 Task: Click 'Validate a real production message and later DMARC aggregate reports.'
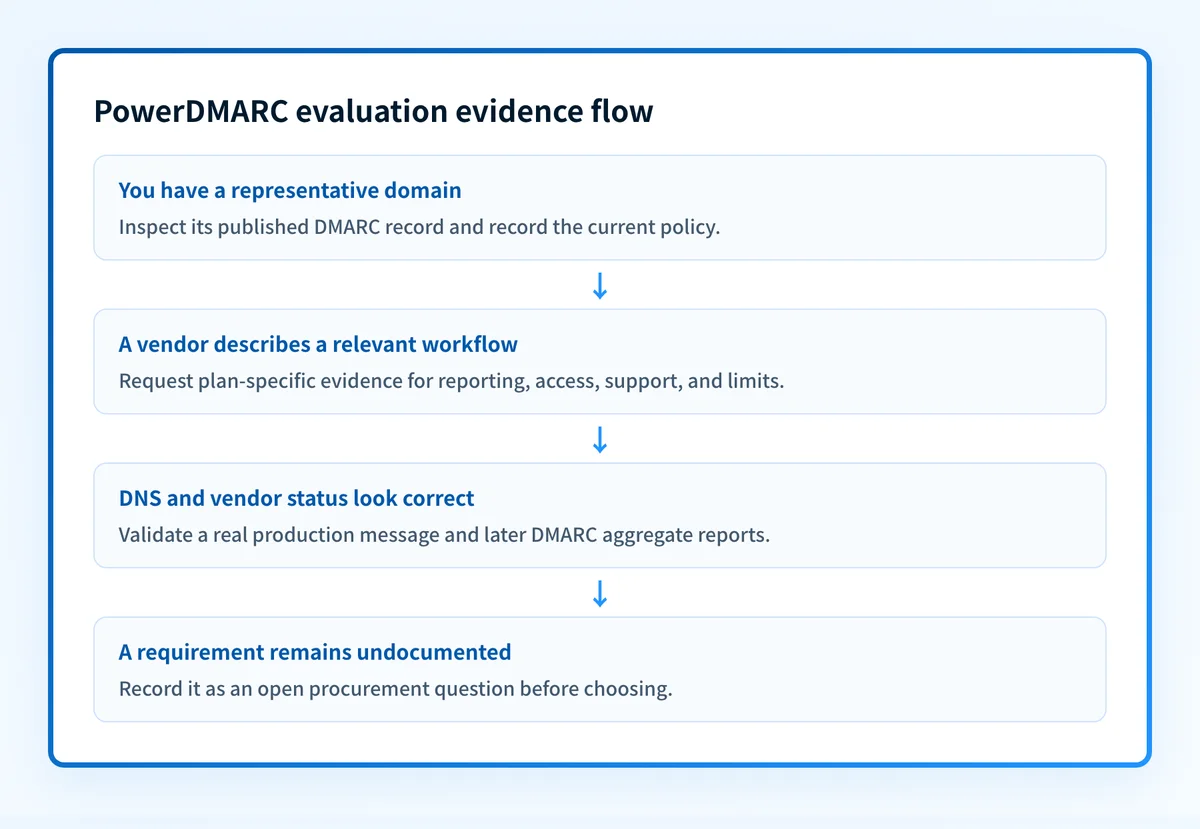444,535
